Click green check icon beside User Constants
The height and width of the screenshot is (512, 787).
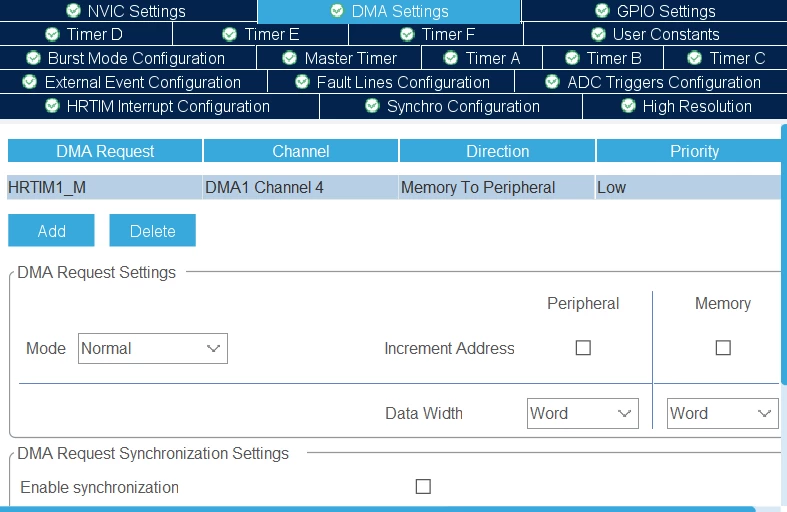pos(598,34)
